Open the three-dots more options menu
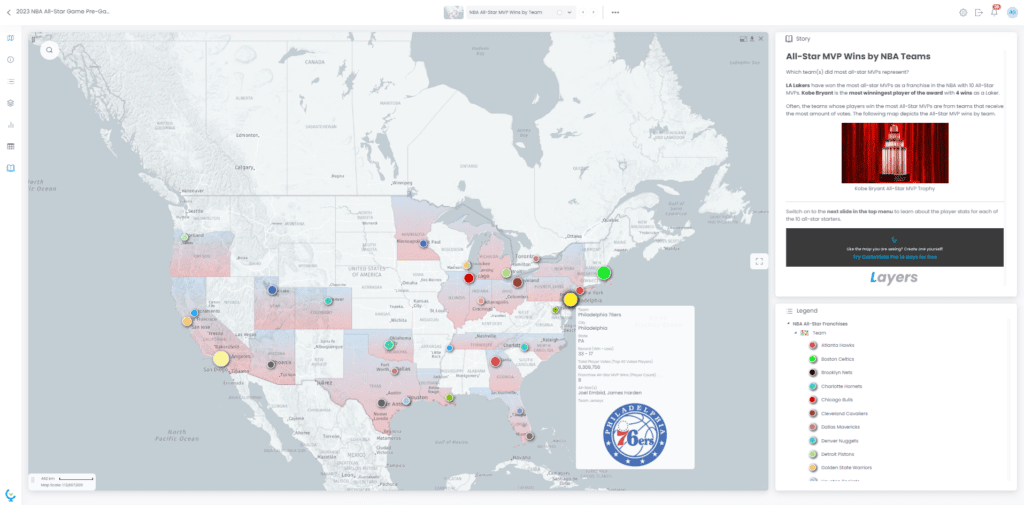Screen dimensions: 1024x505 pos(615,12)
